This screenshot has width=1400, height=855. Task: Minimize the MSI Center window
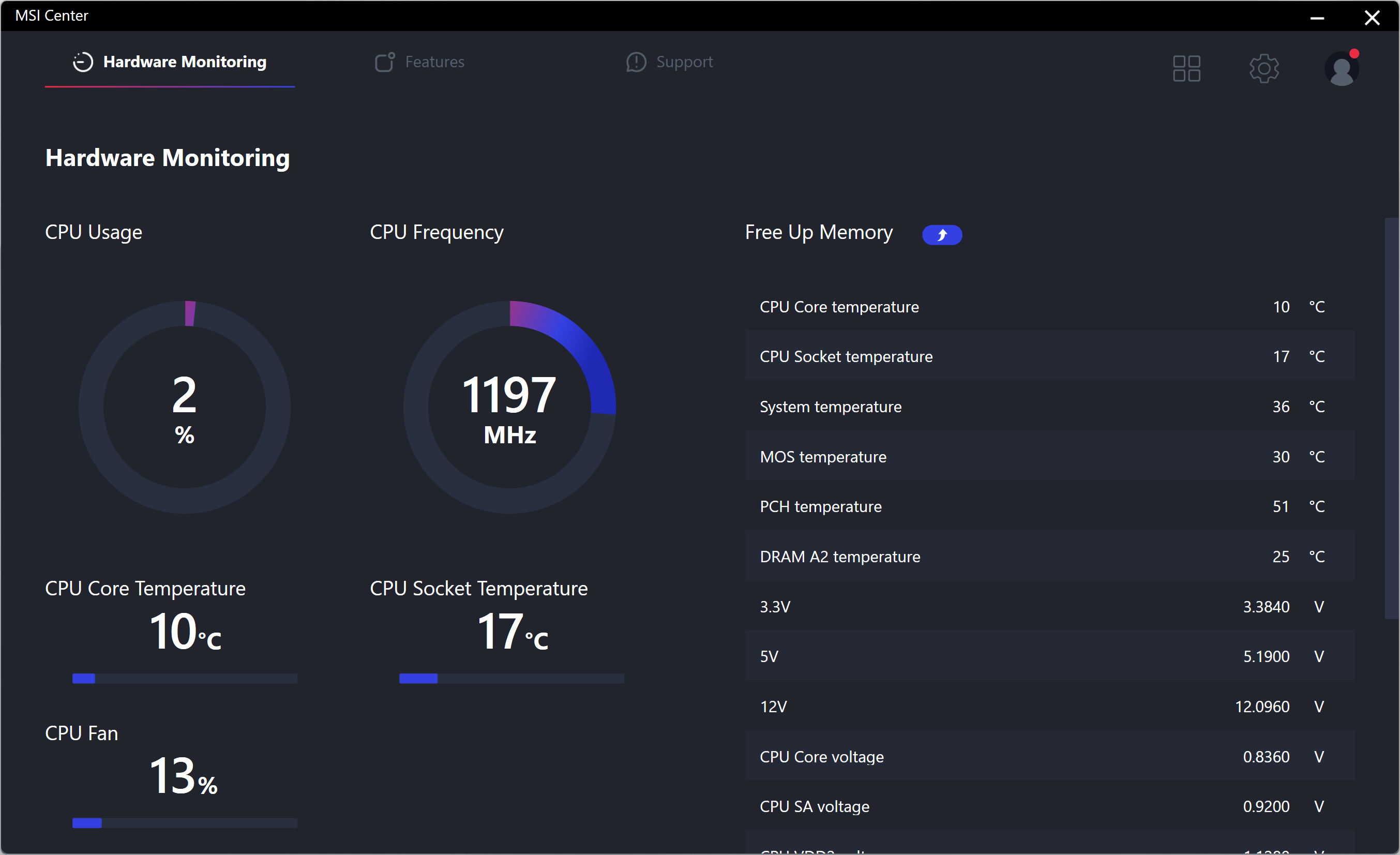click(1317, 17)
